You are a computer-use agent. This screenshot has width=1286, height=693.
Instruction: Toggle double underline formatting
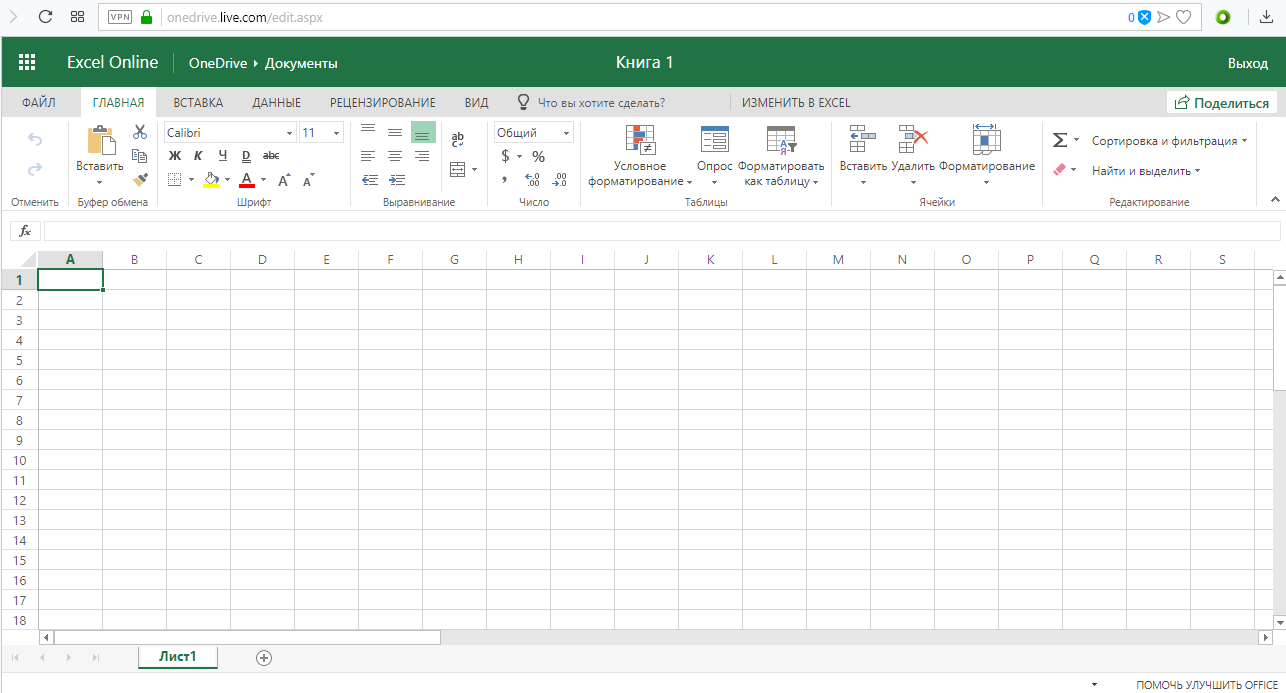pyautogui.click(x=246, y=155)
